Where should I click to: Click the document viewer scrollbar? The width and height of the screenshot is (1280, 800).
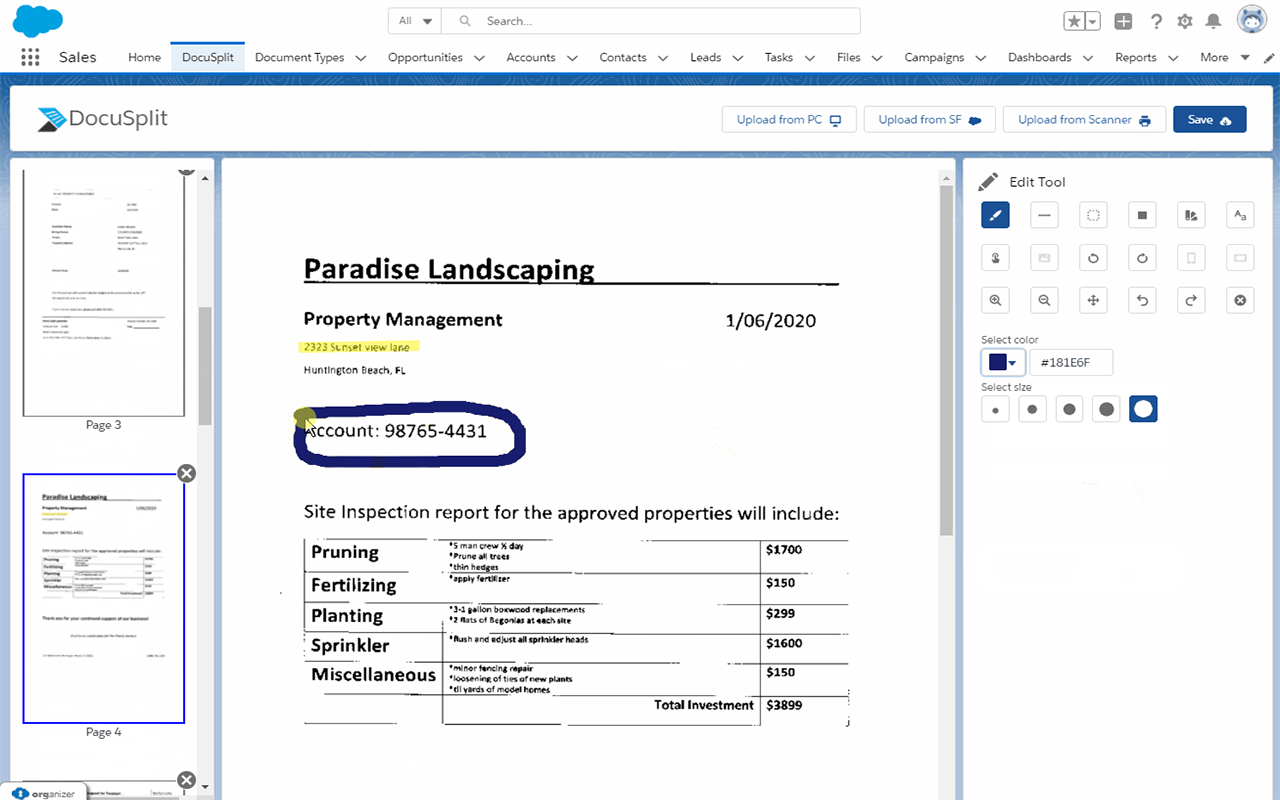click(x=946, y=360)
